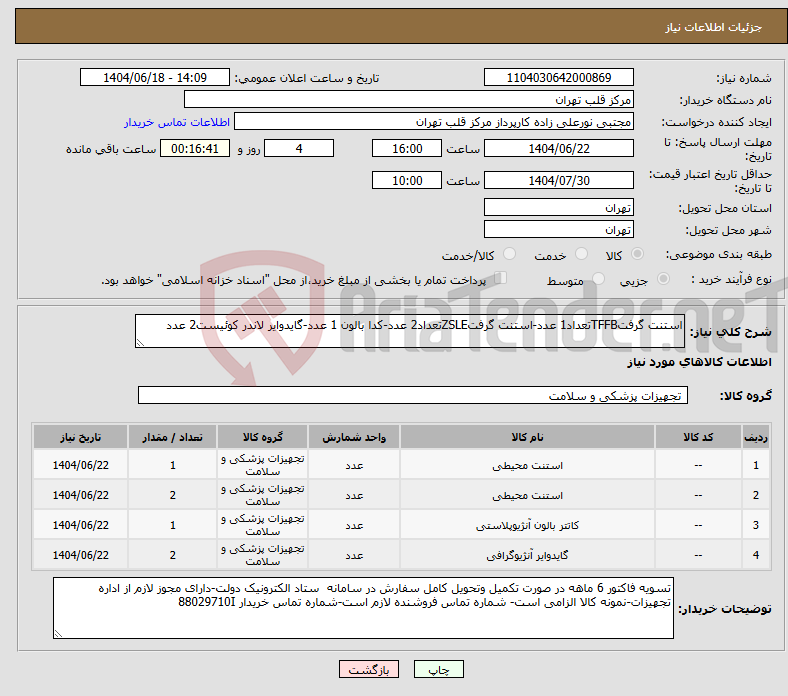Choose the متوسط purchase type radio

(x=599, y=281)
